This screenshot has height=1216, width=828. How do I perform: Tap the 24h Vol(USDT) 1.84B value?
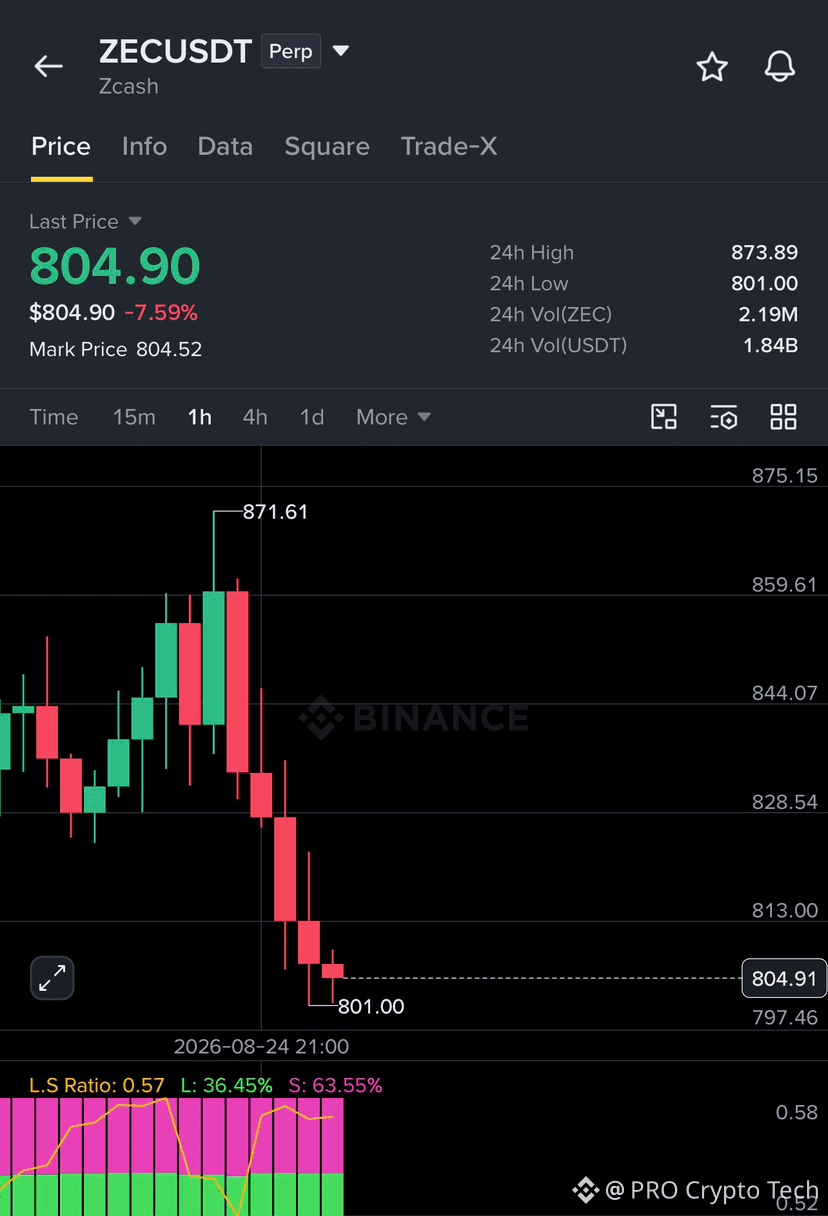click(x=768, y=345)
